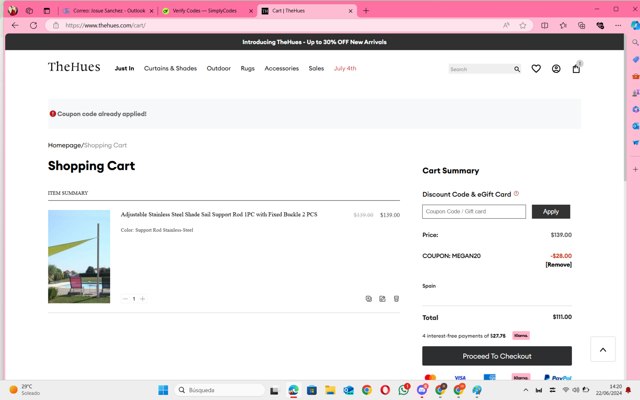
Task: Open Microsoft Store from the taskbar
Action: click(x=311, y=390)
